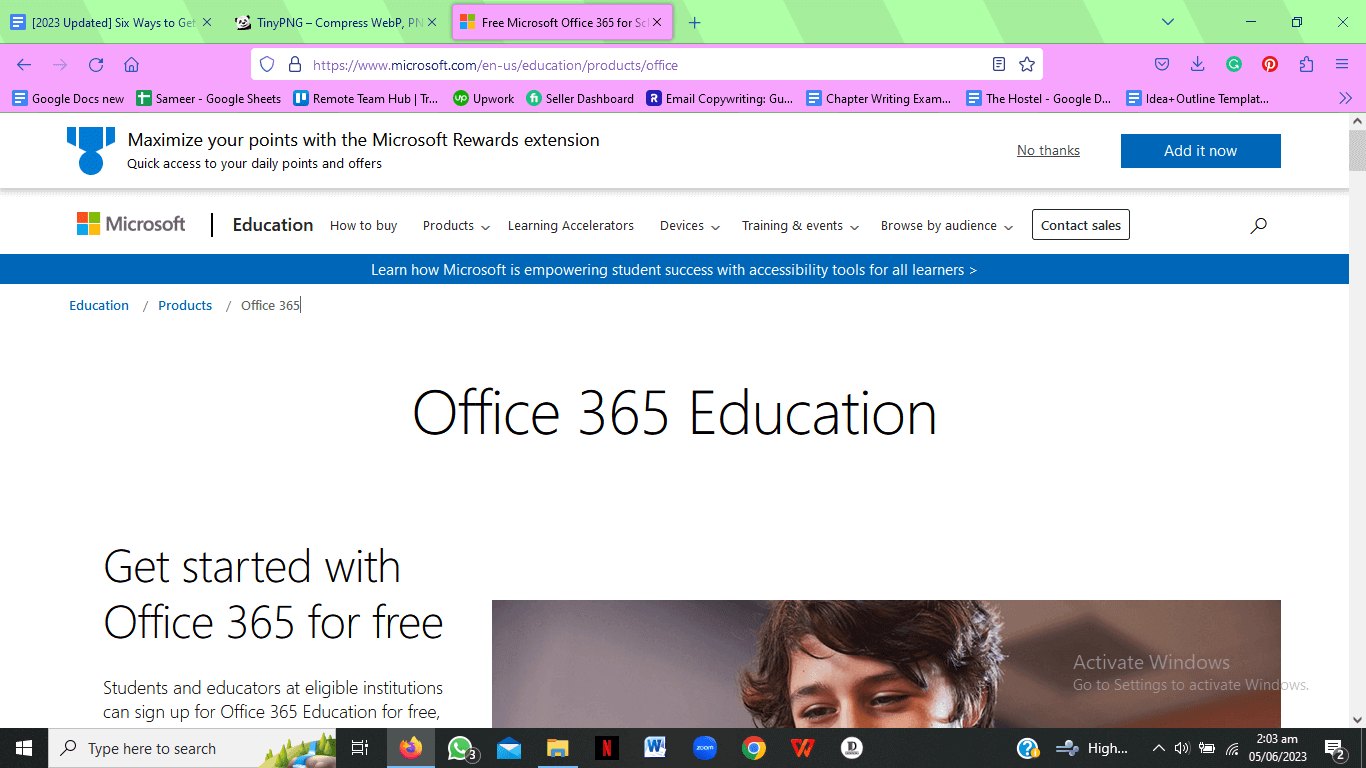Open Task View icon on taskbar
This screenshot has height=768, width=1366.
coord(360,748)
